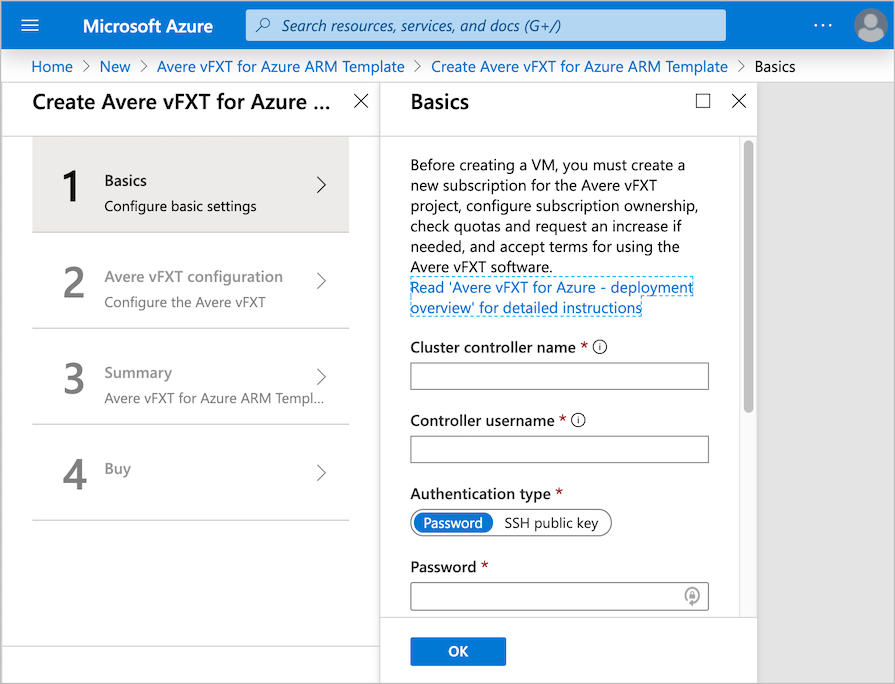895x684 pixels.
Task: Maximize the Basics panel
Action: tap(703, 101)
